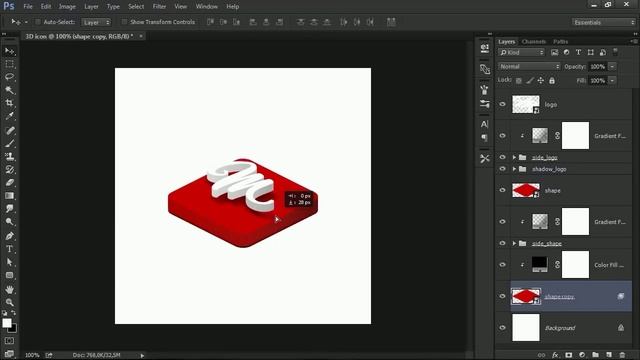The image size is (640, 360).
Task: Click the Create new group folder icon
Action: 596,355
